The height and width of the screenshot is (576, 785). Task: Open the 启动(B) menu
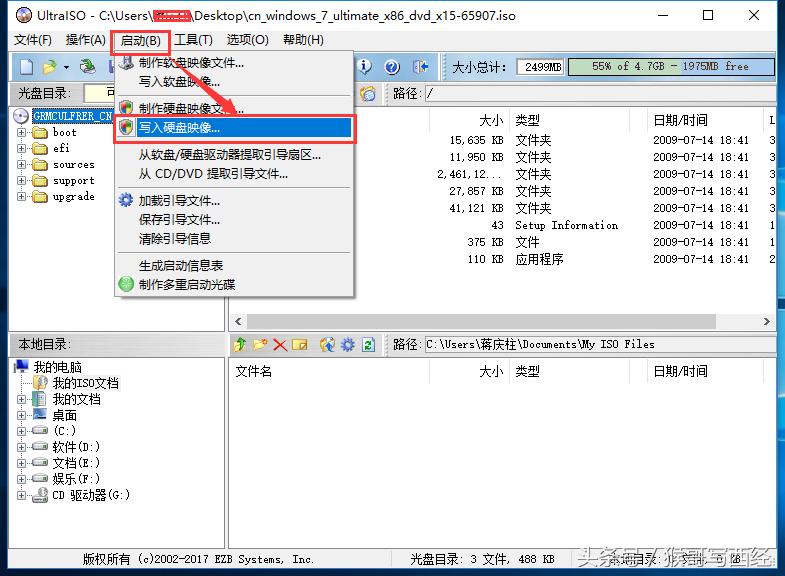(x=141, y=41)
